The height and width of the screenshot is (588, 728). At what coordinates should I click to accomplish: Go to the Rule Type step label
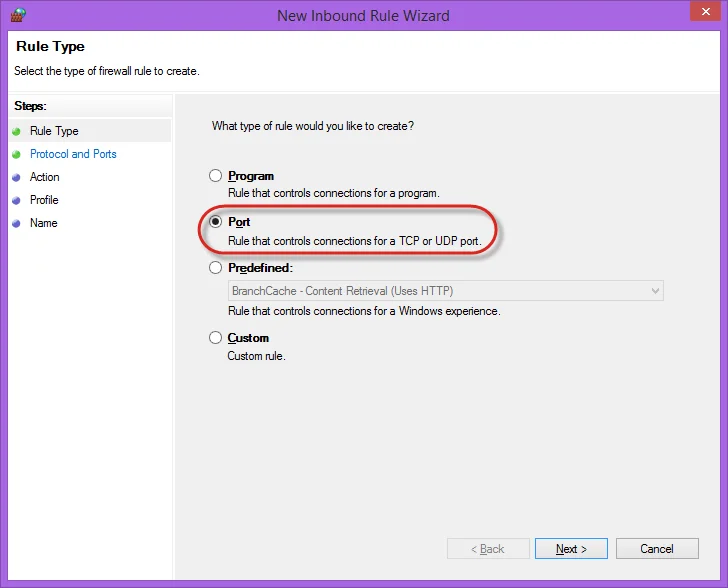[x=54, y=131]
